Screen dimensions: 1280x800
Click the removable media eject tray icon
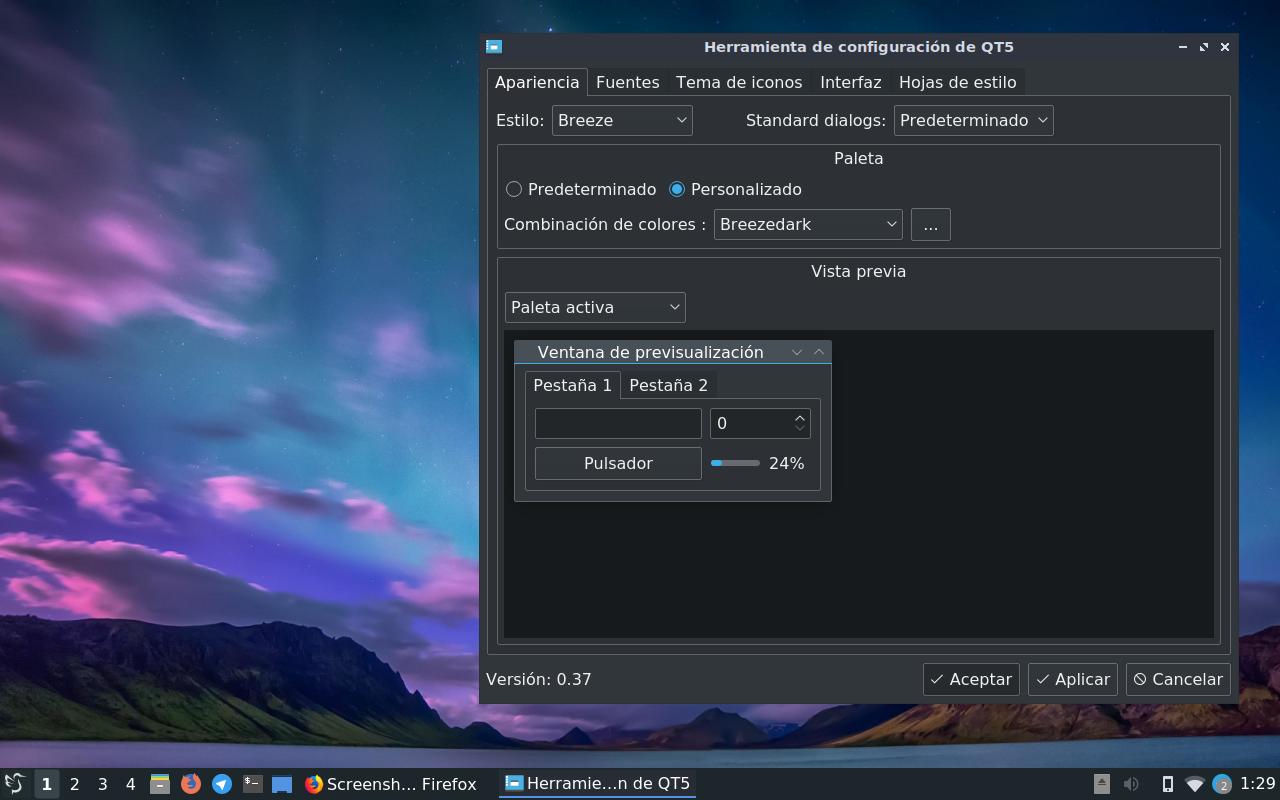tap(1101, 784)
